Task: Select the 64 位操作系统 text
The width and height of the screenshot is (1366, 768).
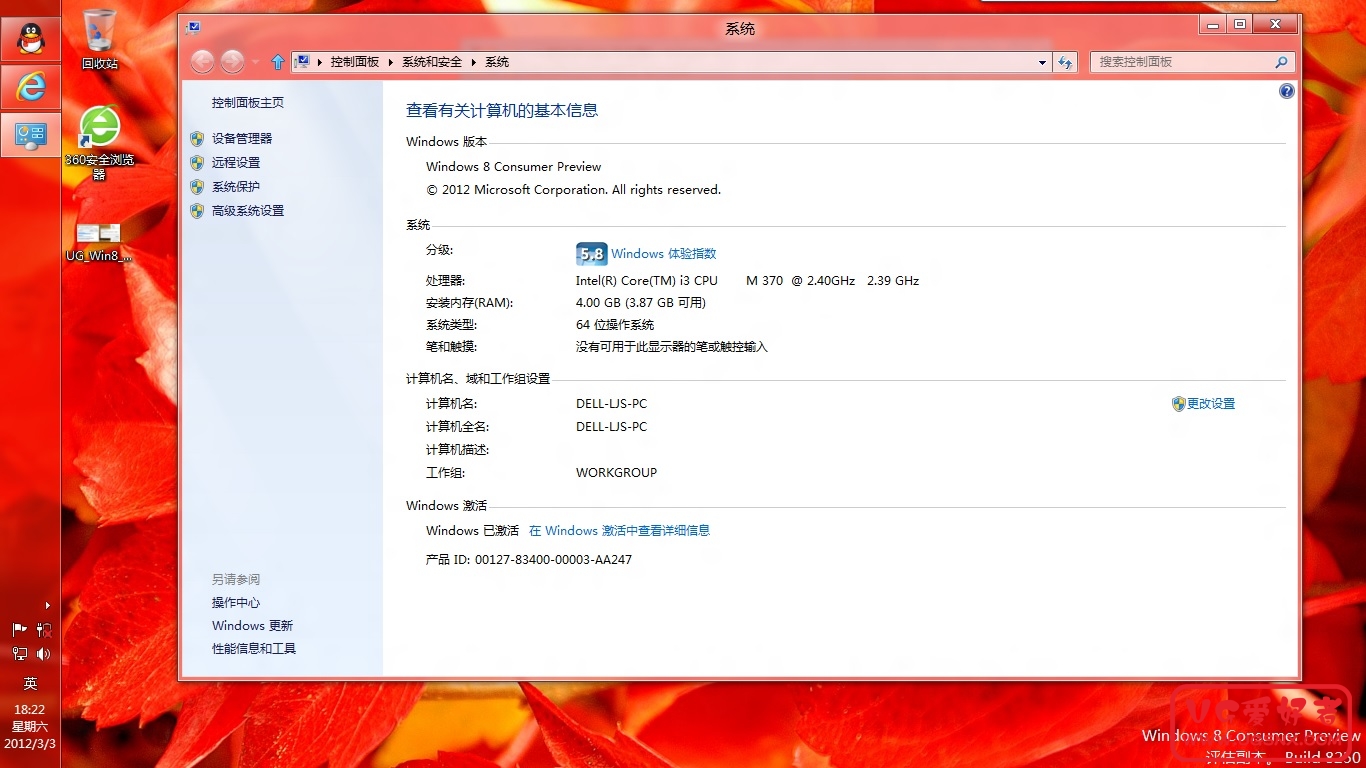Action: pyautogui.click(x=615, y=325)
